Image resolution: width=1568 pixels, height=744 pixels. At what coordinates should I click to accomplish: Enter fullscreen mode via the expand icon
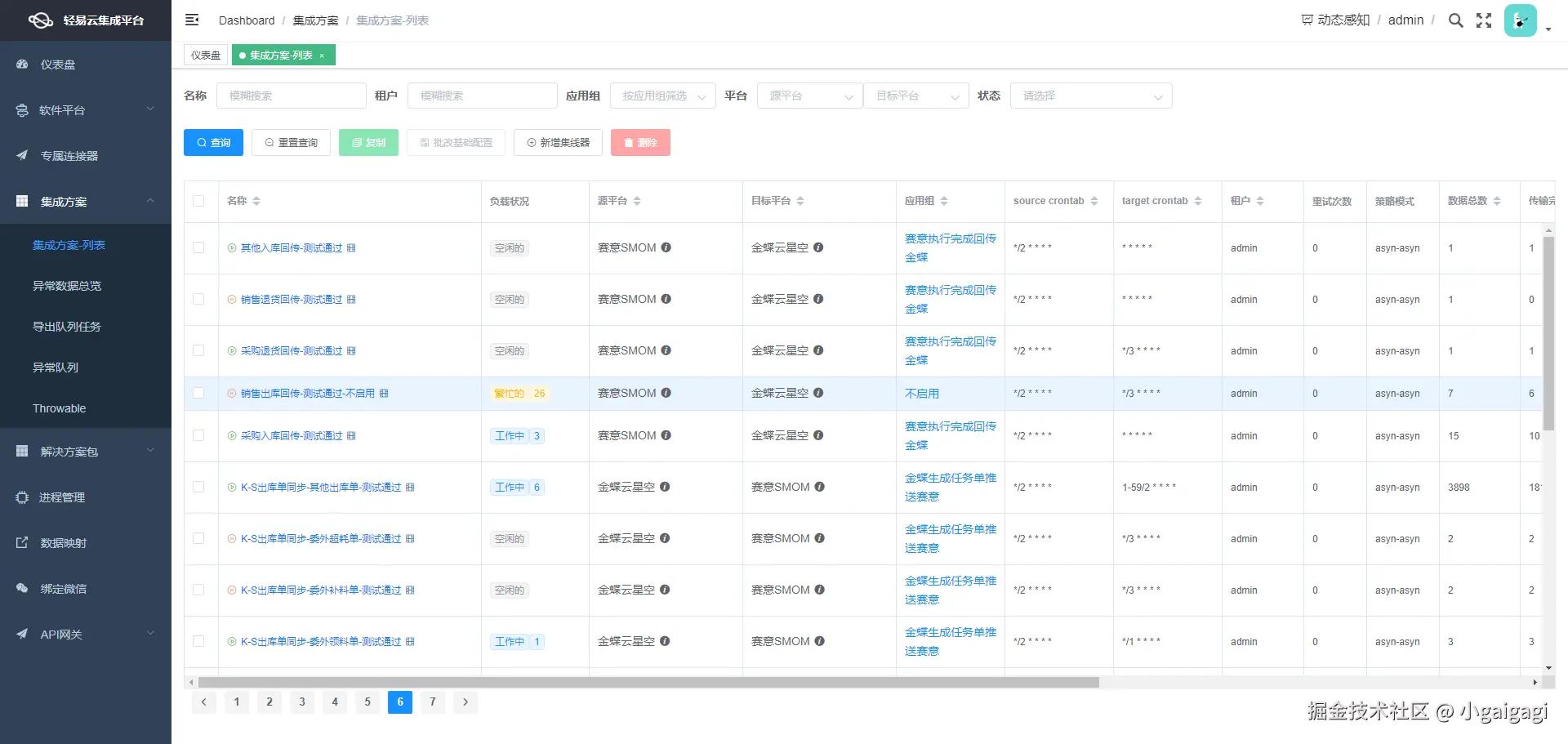[1483, 20]
